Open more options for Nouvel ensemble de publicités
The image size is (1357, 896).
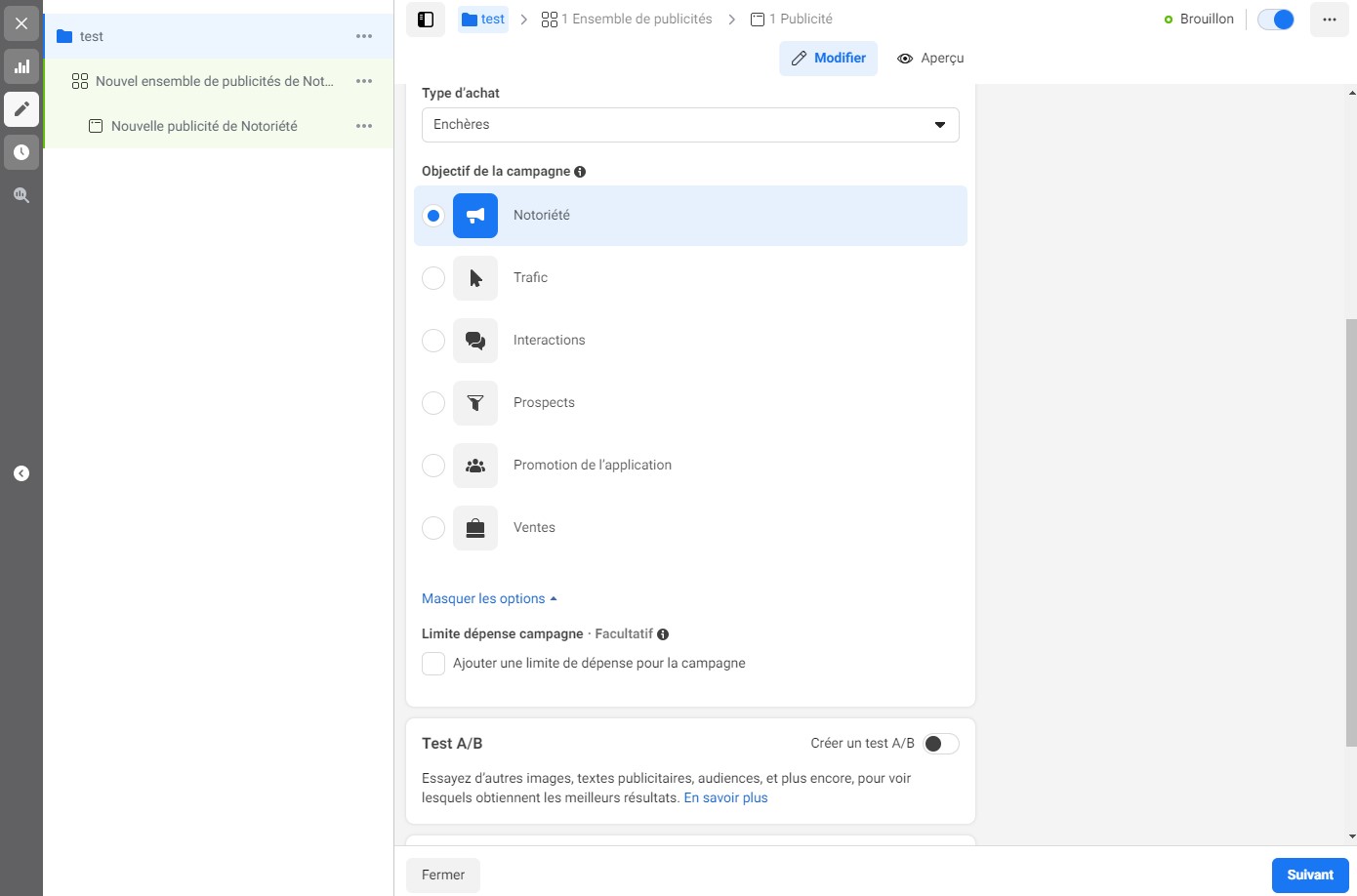tap(364, 81)
